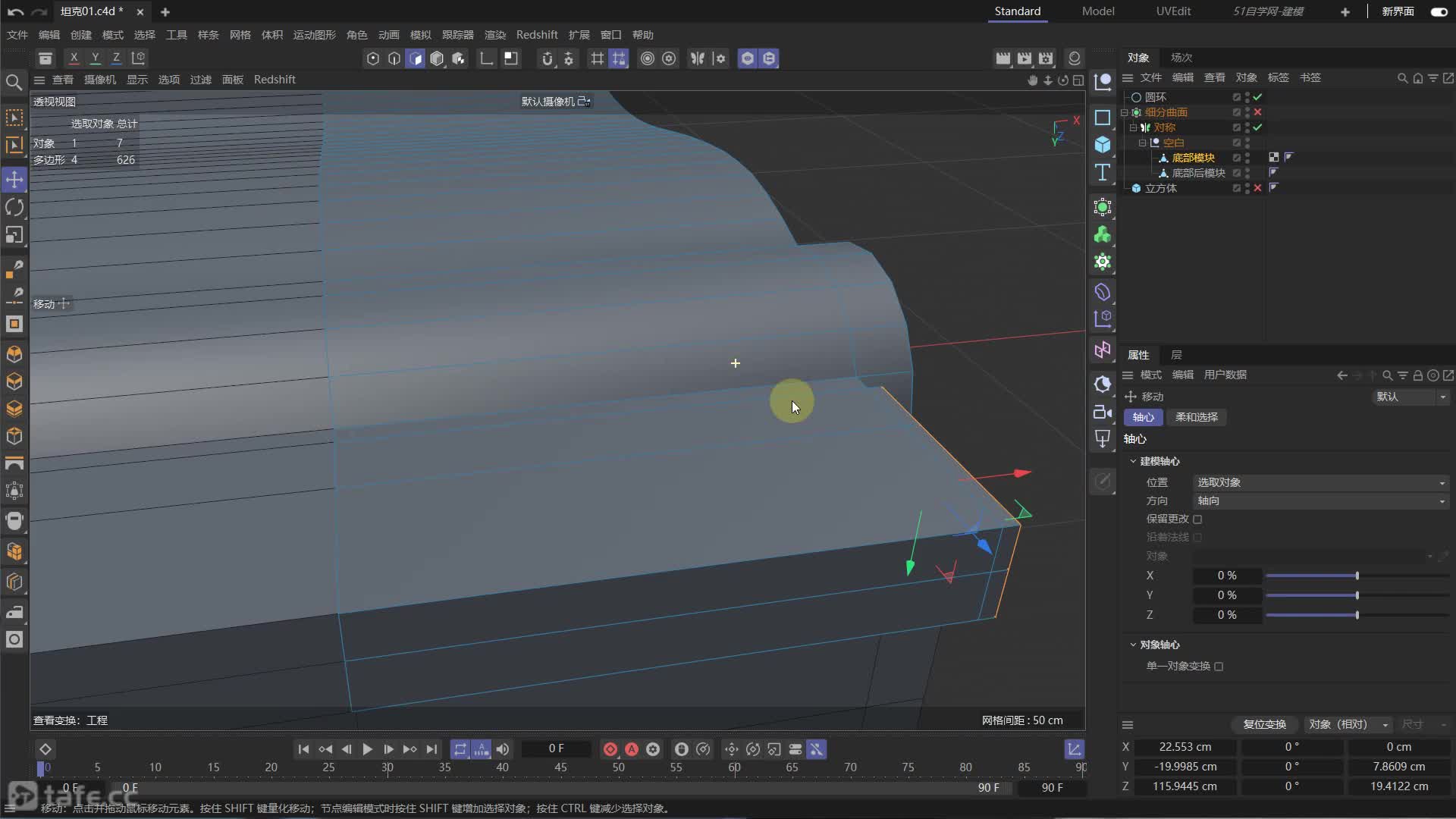Toggle red X enable for 细分曲面 object

(1258, 112)
